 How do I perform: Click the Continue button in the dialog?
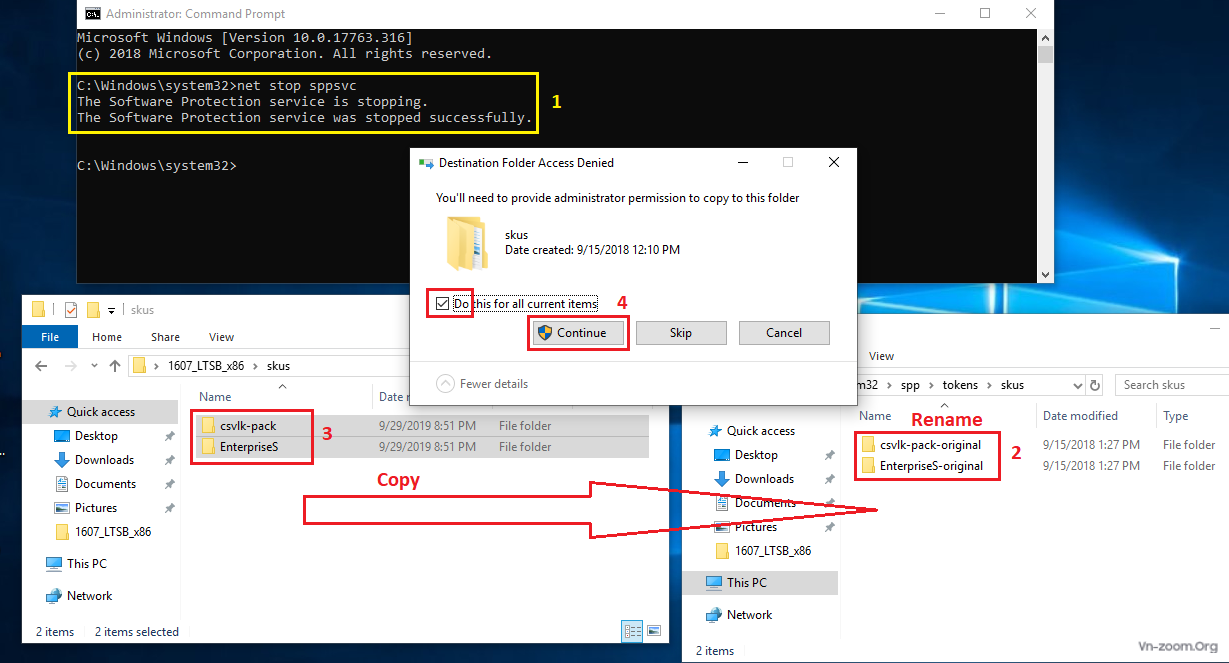[x=578, y=333]
